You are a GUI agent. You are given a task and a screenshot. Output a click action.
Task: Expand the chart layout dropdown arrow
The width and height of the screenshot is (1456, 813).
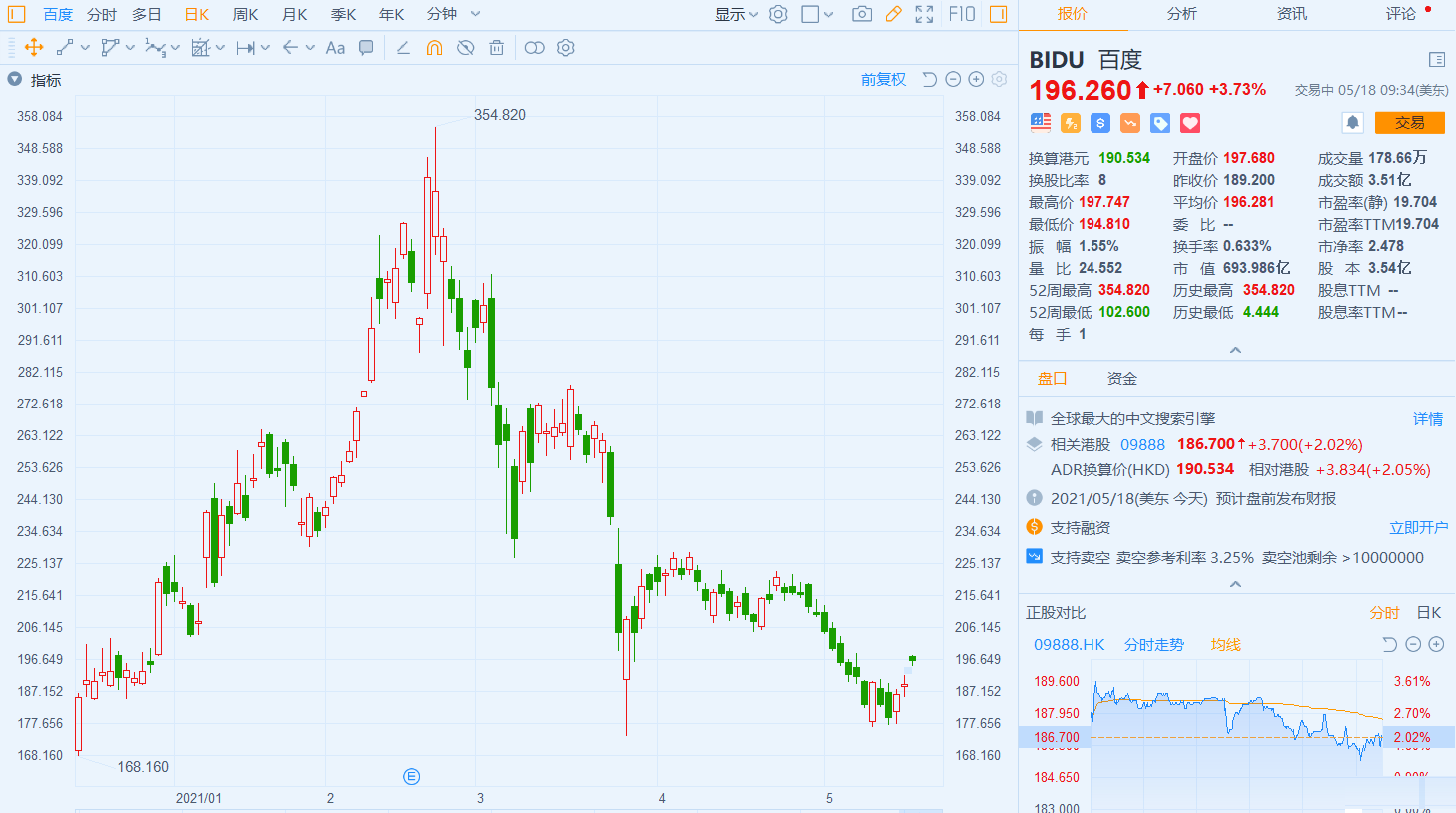(x=828, y=14)
